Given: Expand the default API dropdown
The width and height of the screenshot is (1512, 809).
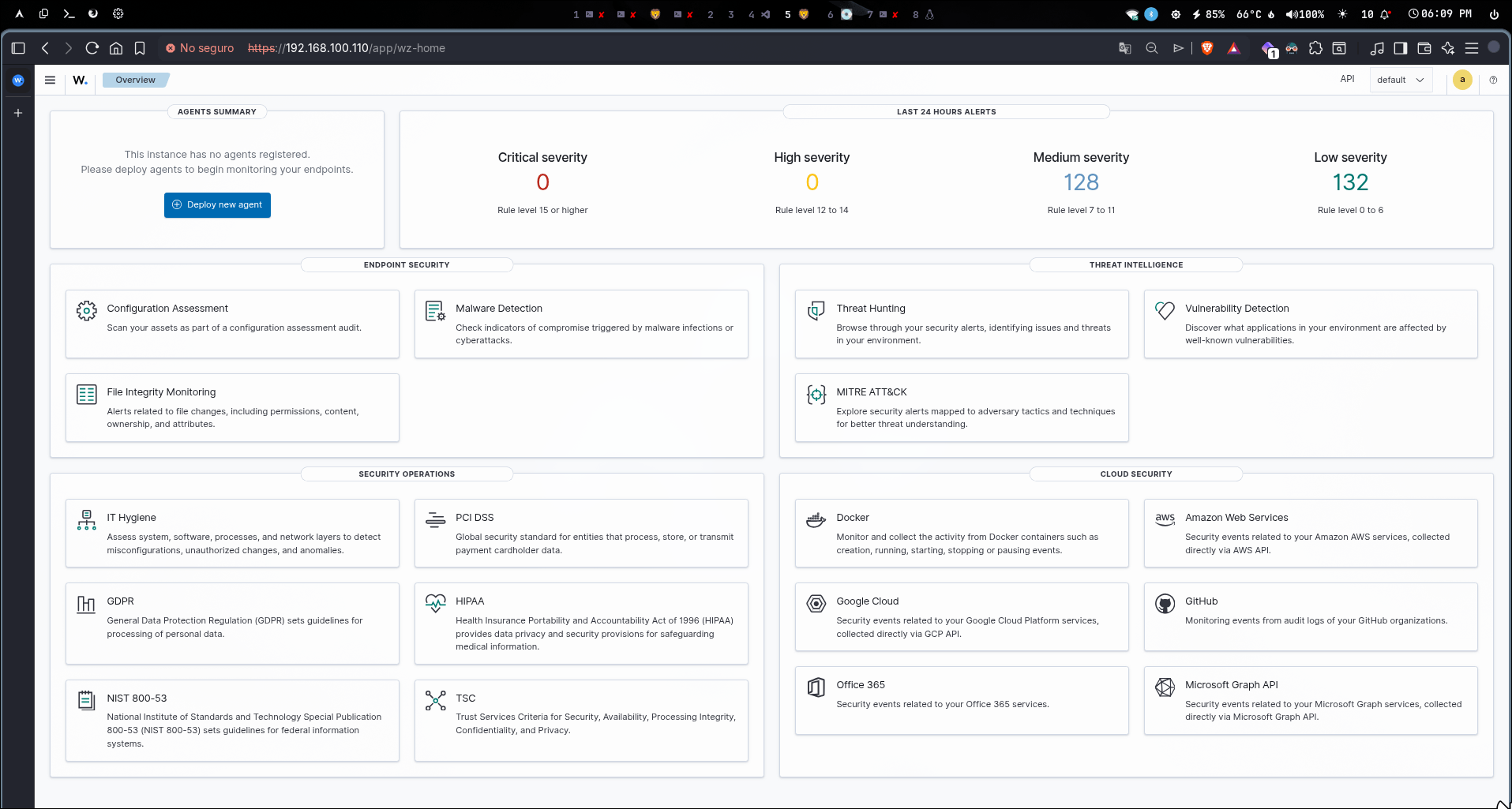Looking at the screenshot, I should point(1401,80).
